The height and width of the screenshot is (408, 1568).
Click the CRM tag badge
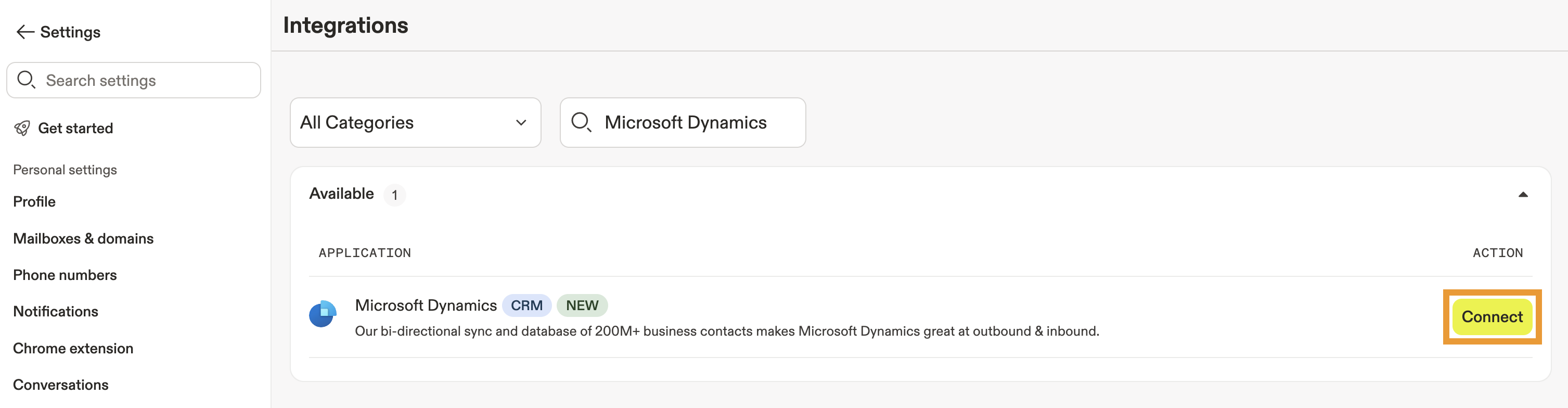point(526,305)
